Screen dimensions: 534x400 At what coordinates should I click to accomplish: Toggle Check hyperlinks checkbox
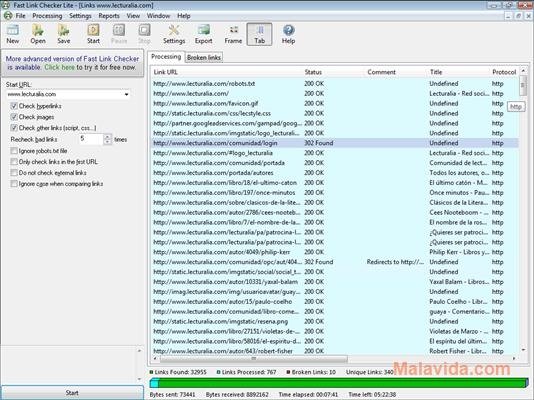click(14, 106)
